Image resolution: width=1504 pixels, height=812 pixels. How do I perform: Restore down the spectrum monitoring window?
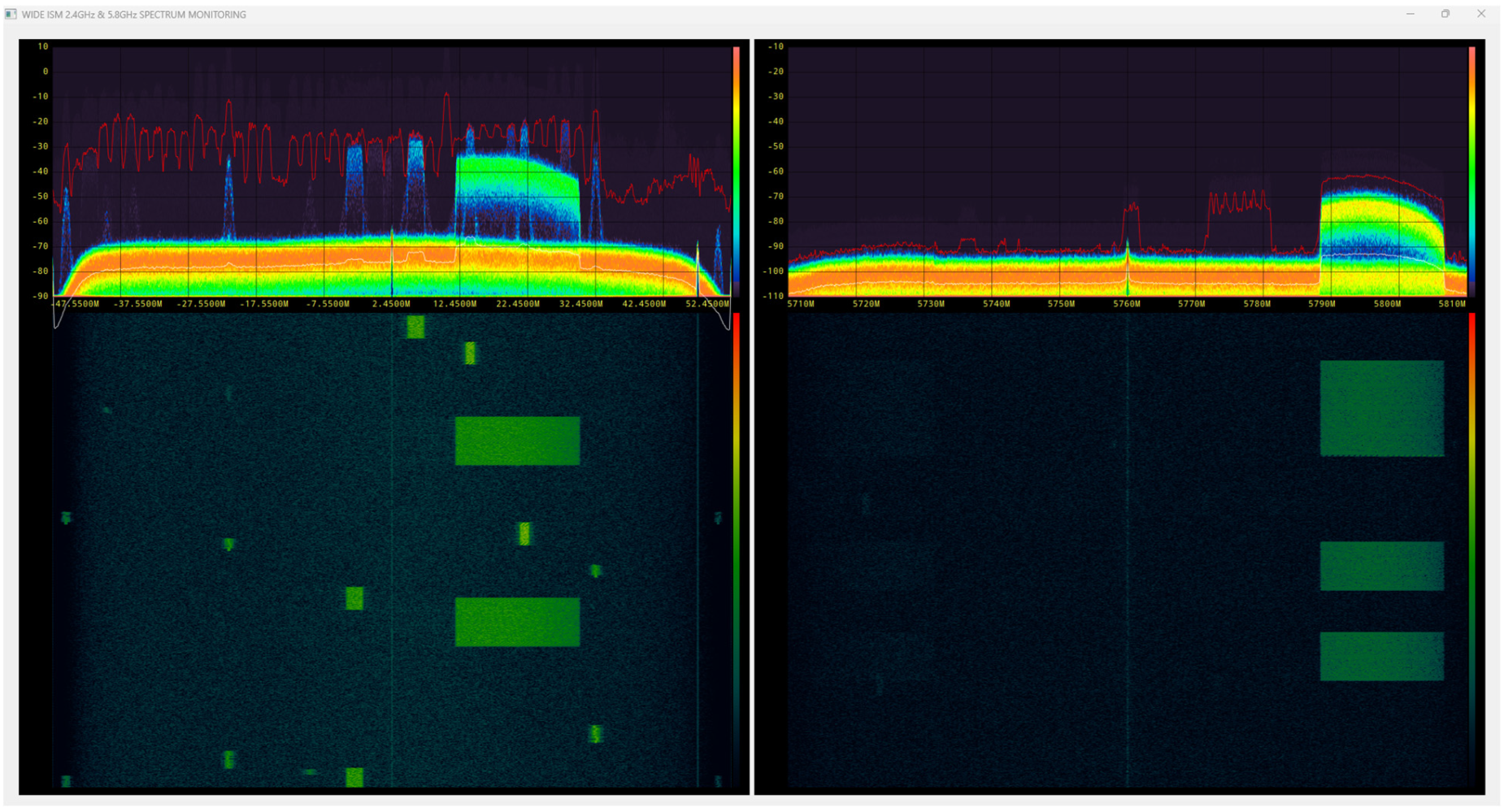[x=1445, y=14]
